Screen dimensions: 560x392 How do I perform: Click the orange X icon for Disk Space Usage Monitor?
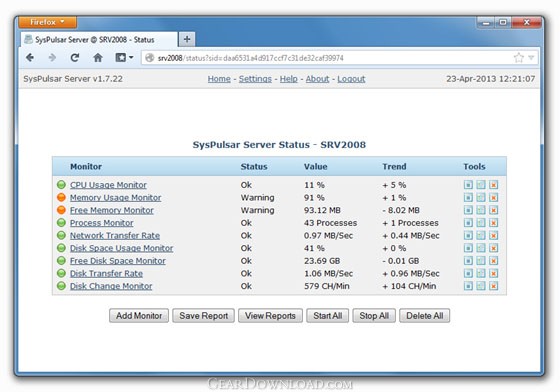(x=494, y=248)
